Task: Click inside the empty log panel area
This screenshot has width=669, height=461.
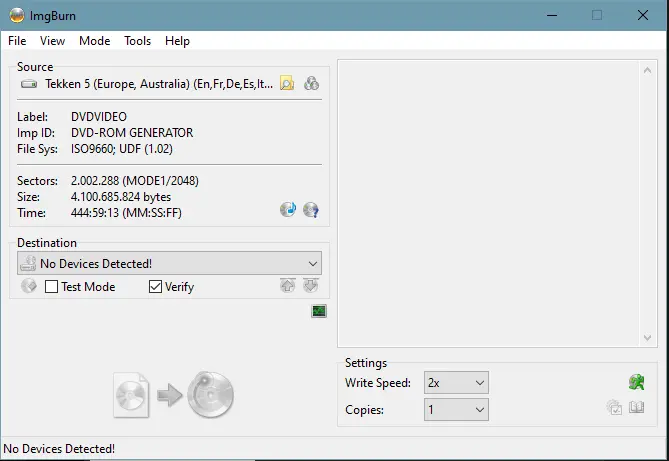Action: [x=489, y=204]
